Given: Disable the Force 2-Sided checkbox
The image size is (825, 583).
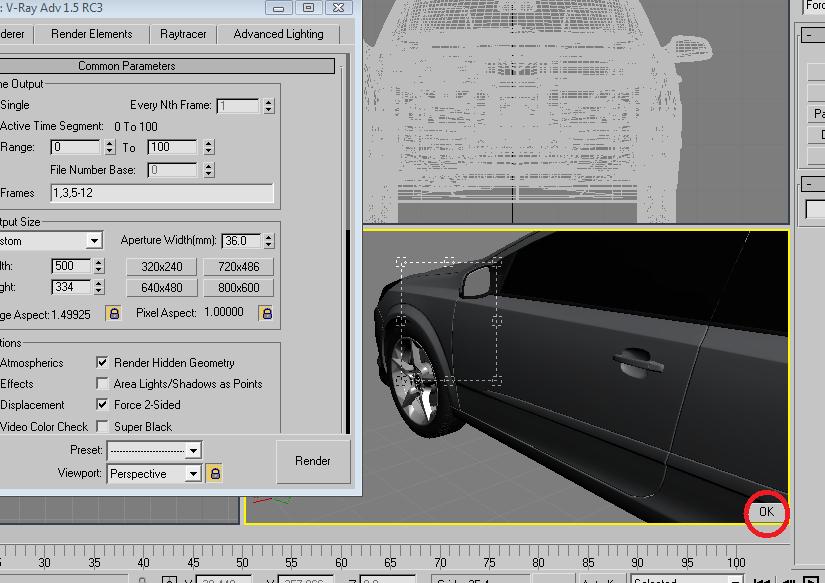Looking at the screenshot, I should pos(102,405).
